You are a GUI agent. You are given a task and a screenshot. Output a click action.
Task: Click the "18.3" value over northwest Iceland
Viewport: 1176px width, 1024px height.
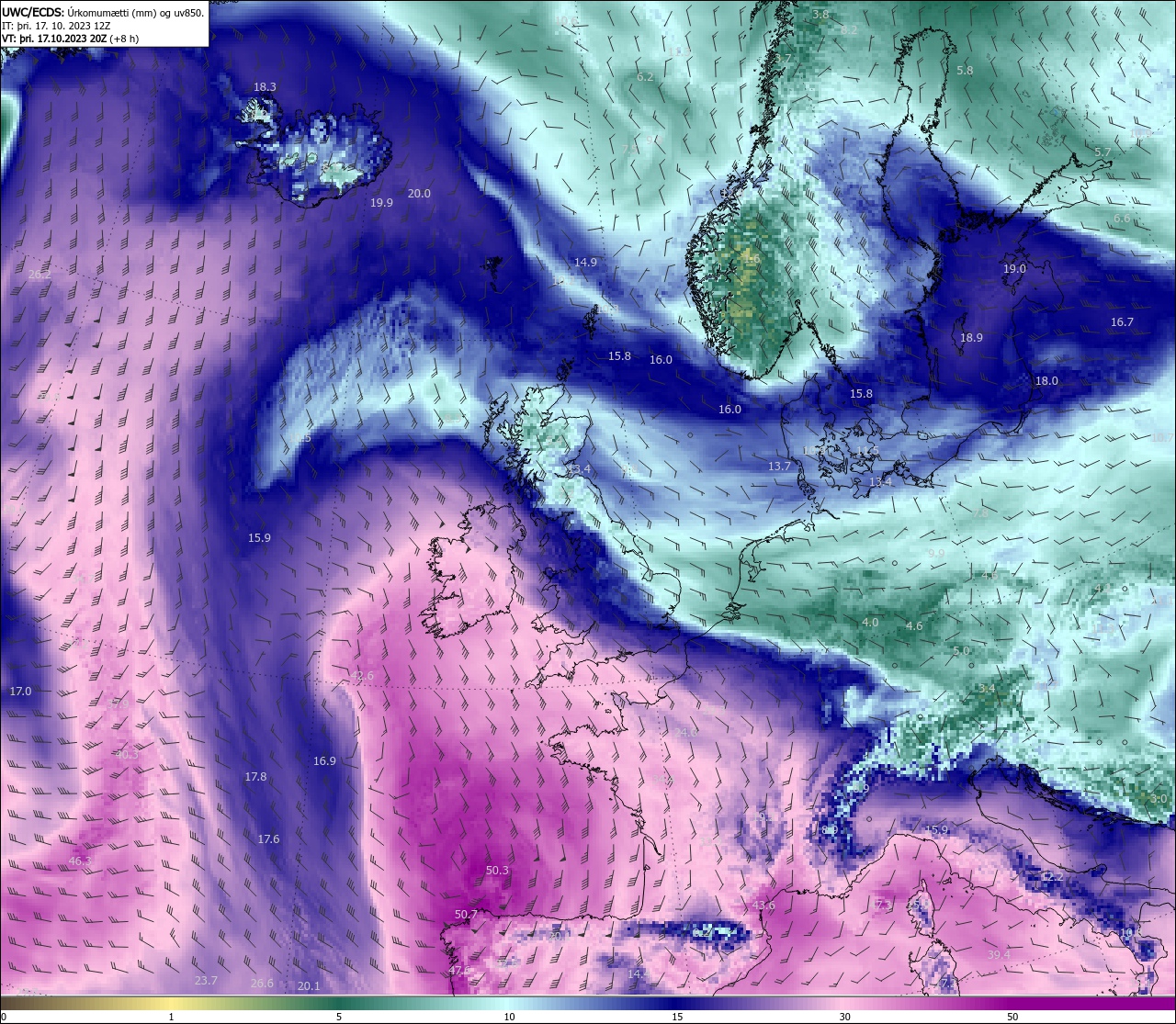tap(265, 87)
